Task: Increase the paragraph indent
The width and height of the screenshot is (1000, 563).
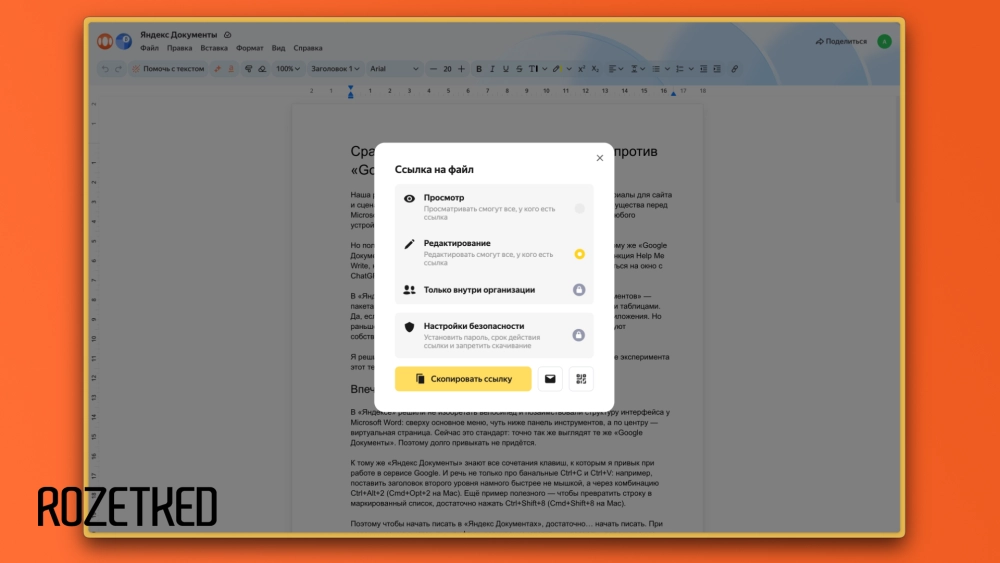Action: pos(717,69)
